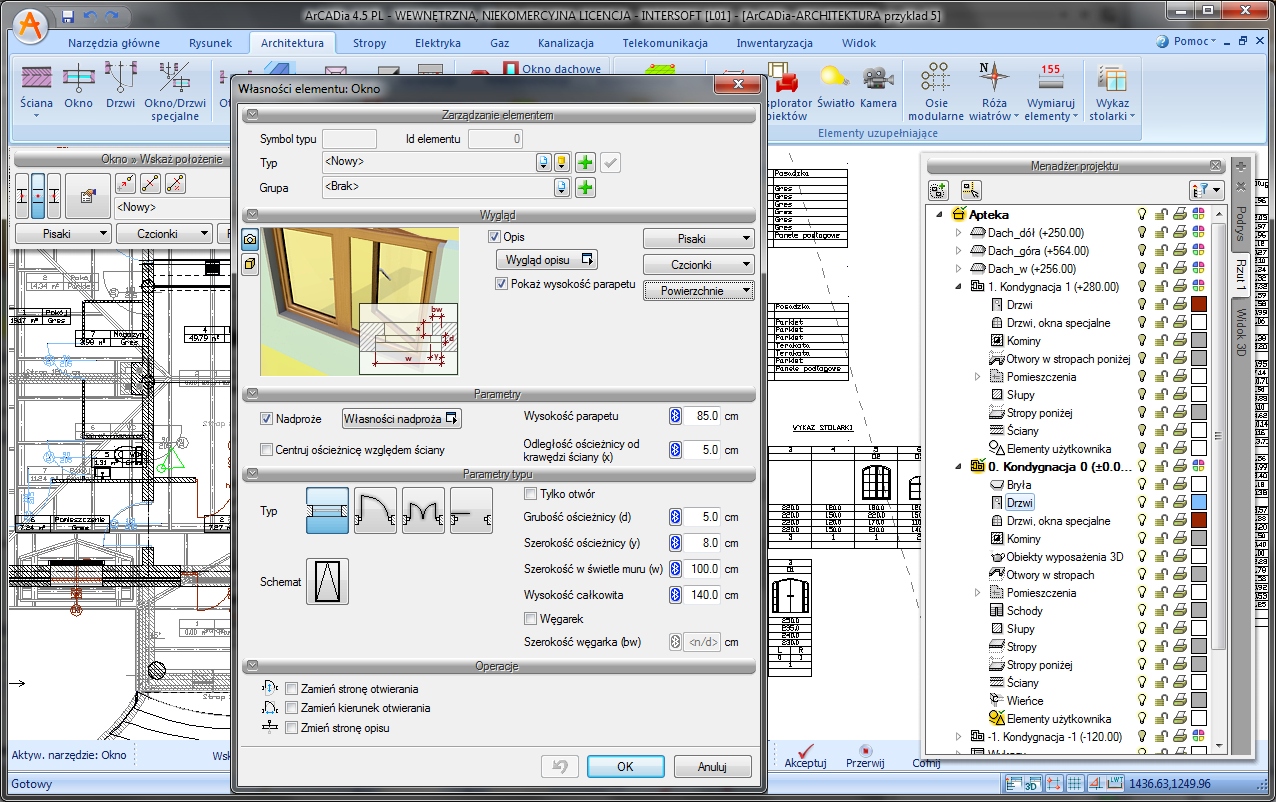Select the fourth window type icon
The width and height of the screenshot is (1276, 802).
[471, 510]
